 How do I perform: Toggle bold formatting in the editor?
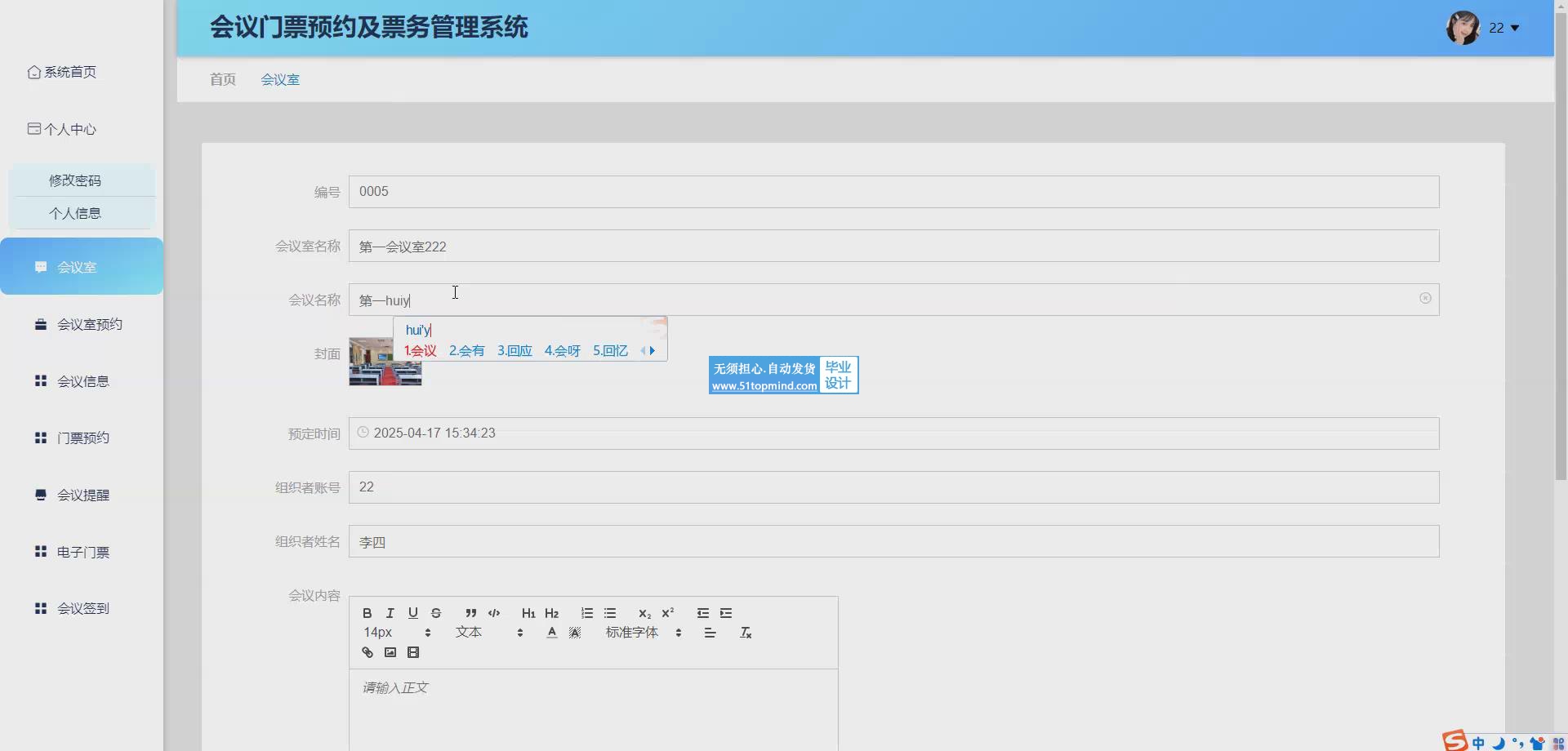pos(367,613)
